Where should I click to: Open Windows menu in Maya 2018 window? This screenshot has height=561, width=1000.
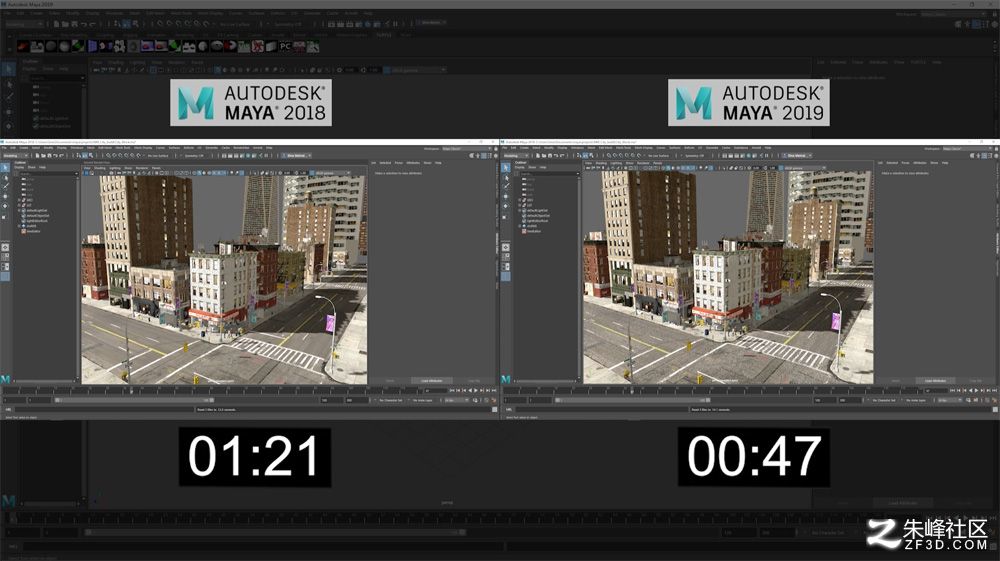77,148
